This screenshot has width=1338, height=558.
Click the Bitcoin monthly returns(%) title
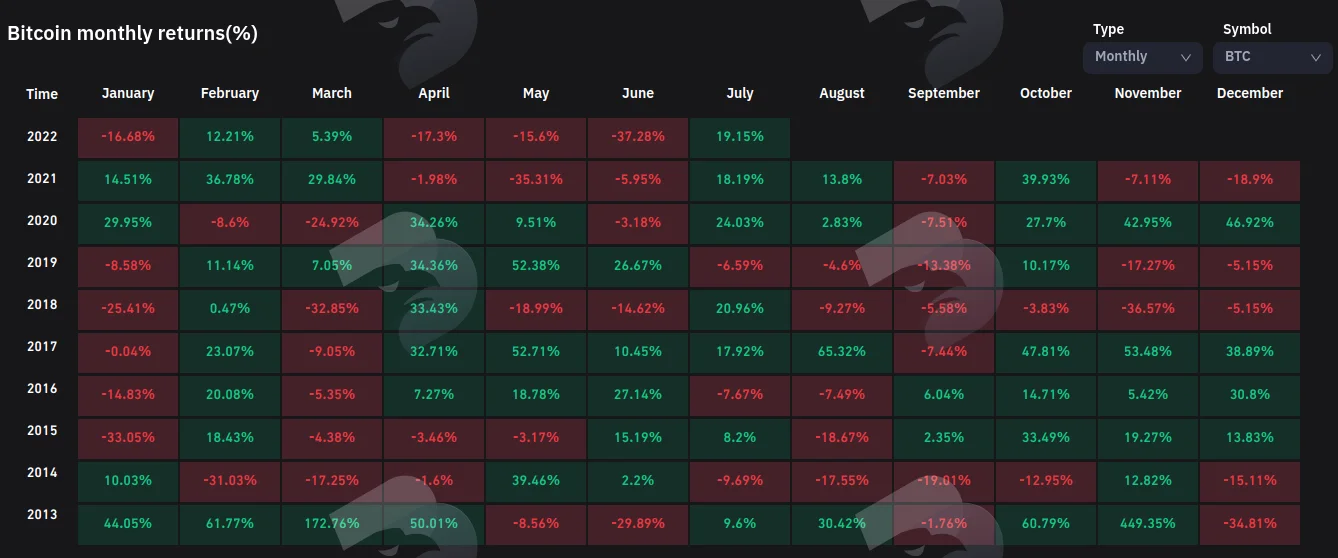coord(133,33)
